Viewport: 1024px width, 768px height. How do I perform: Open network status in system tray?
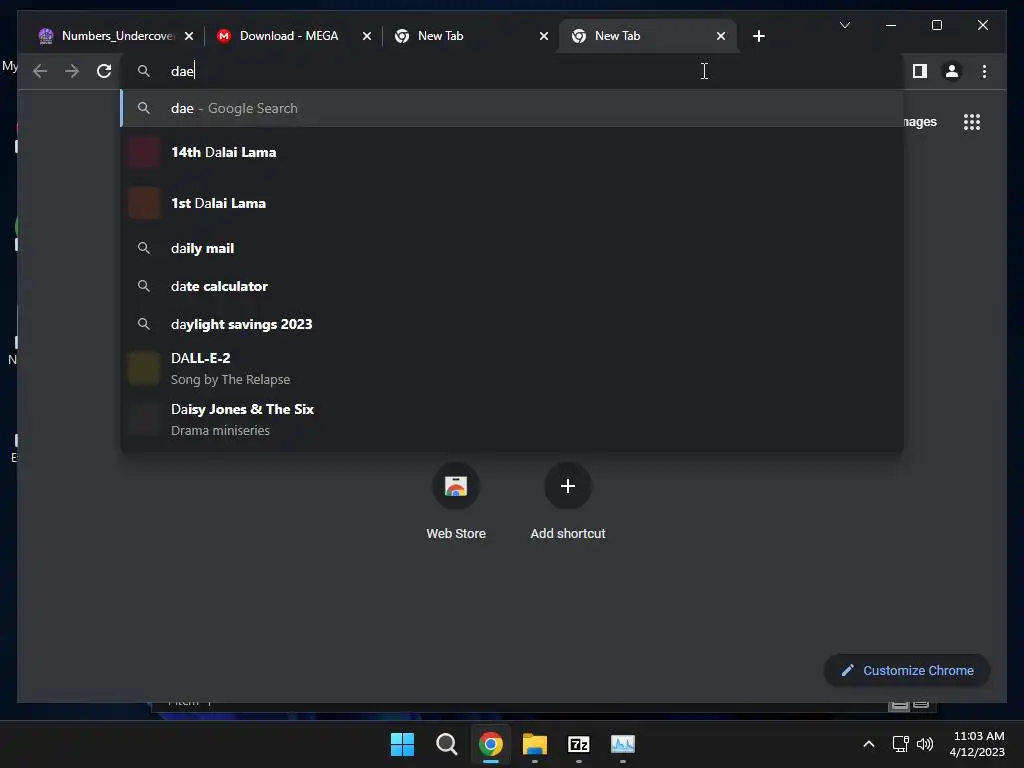click(x=901, y=744)
